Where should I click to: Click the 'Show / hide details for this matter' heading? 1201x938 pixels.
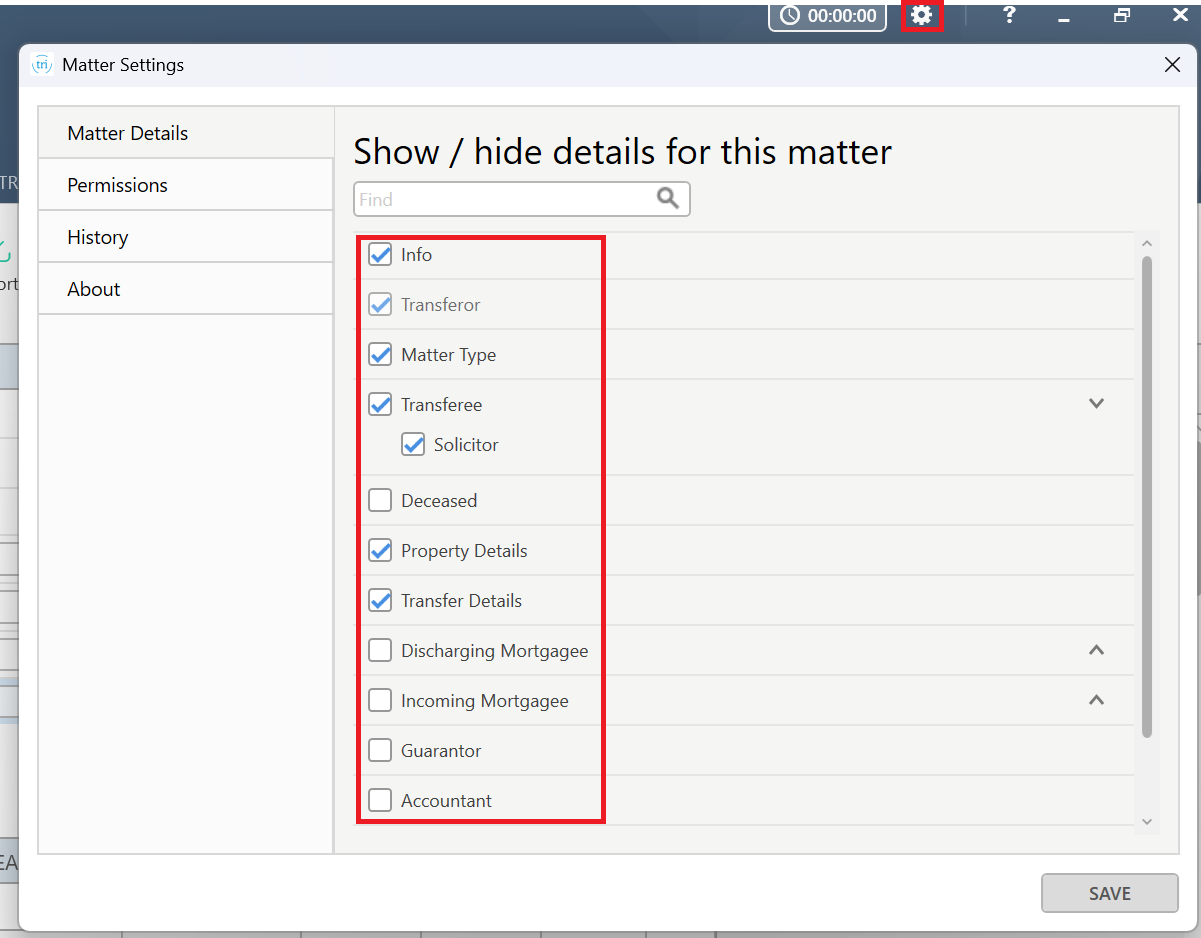click(x=622, y=152)
